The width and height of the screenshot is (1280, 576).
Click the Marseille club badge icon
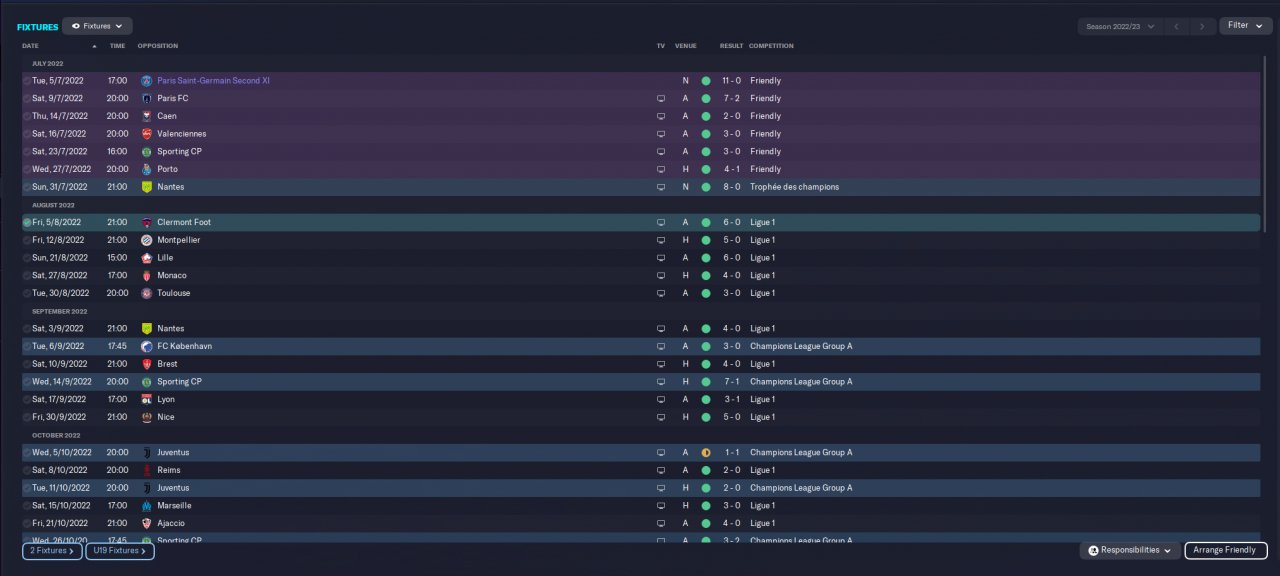tap(146, 506)
